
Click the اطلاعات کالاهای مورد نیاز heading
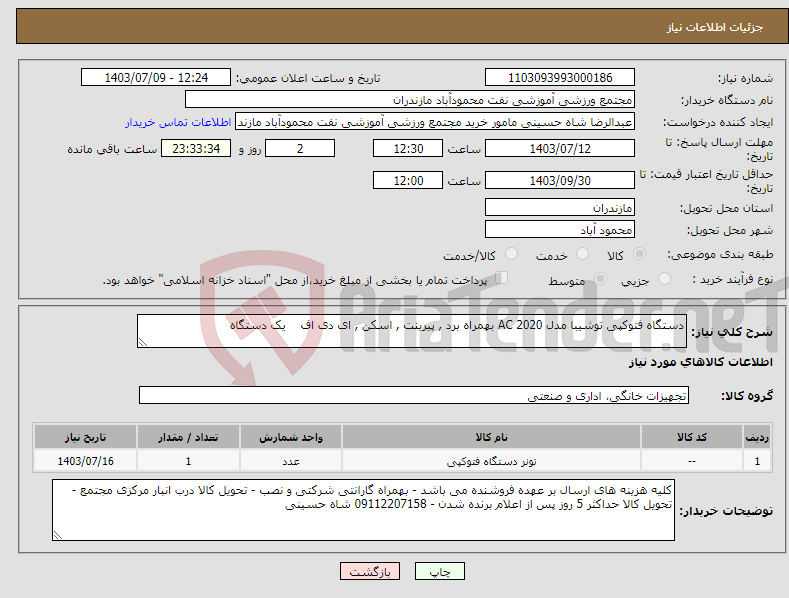pyautogui.click(x=700, y=362)
